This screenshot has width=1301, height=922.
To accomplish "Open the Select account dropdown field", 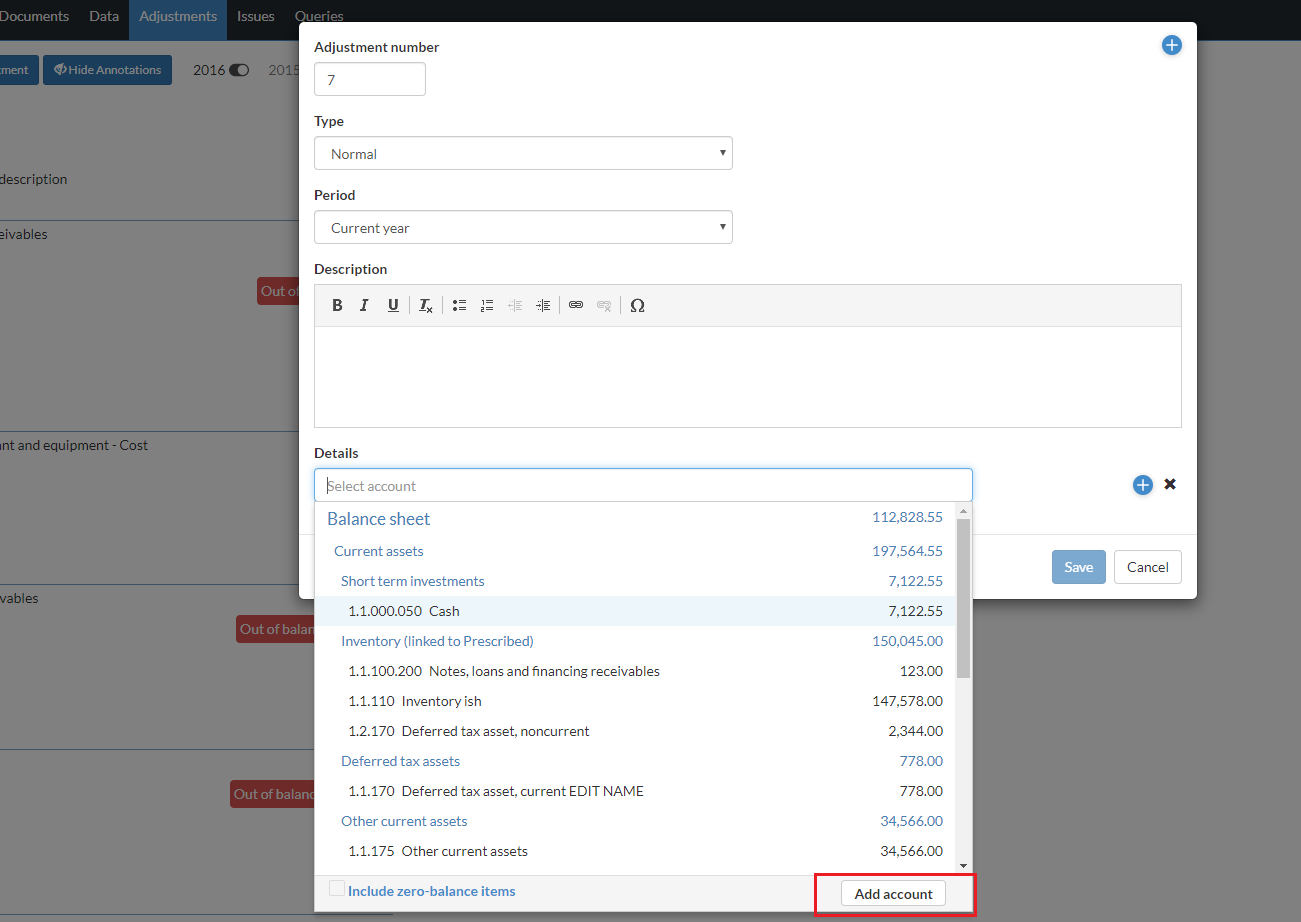I will (x=643, y=484).
